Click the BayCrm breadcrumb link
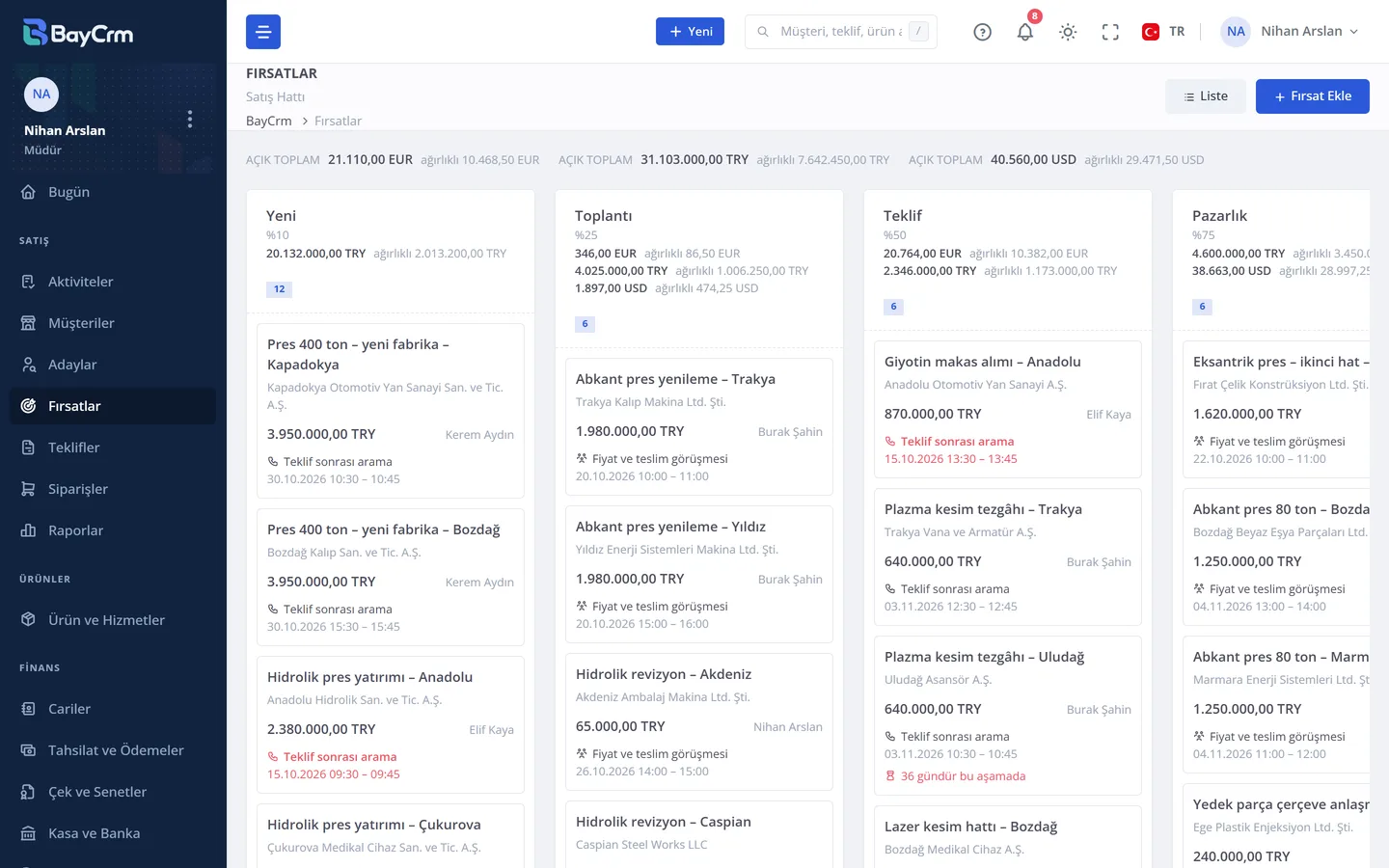1389x868 pixels. (x=268, y=121)
